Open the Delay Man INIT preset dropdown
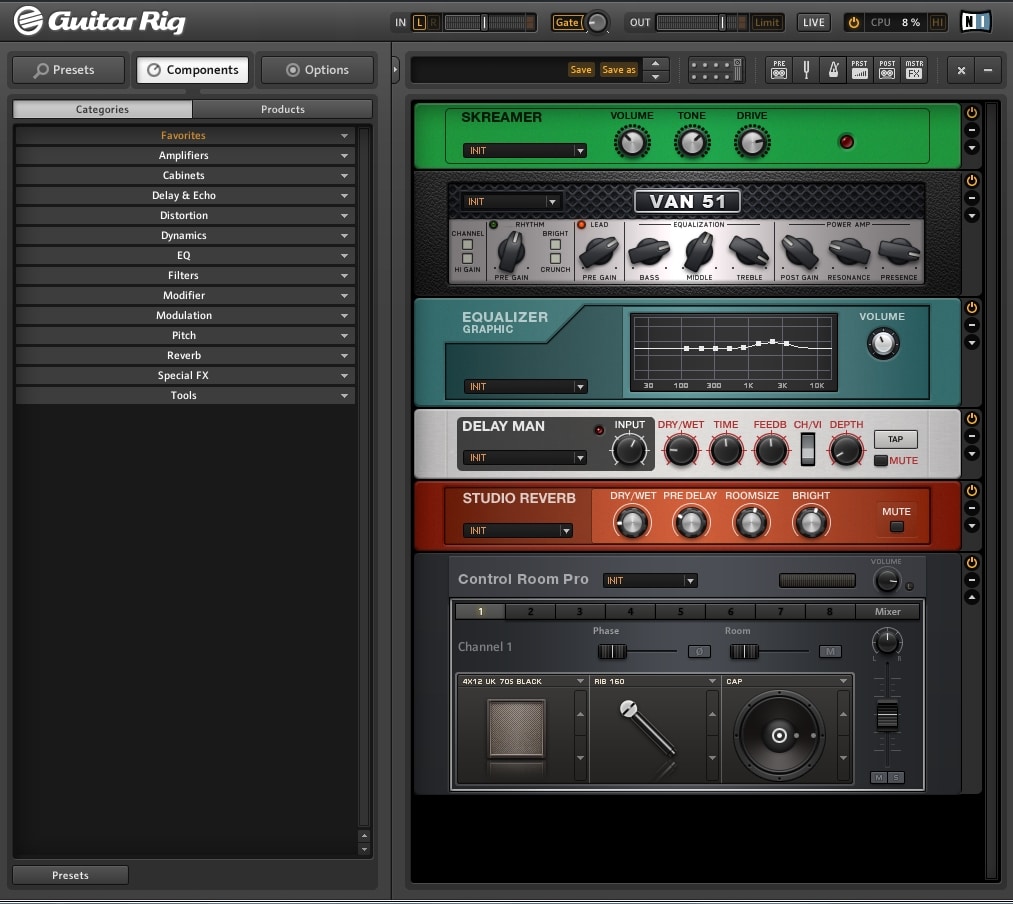The width and height of the screenshot is (1013, 904). point(525,457)
